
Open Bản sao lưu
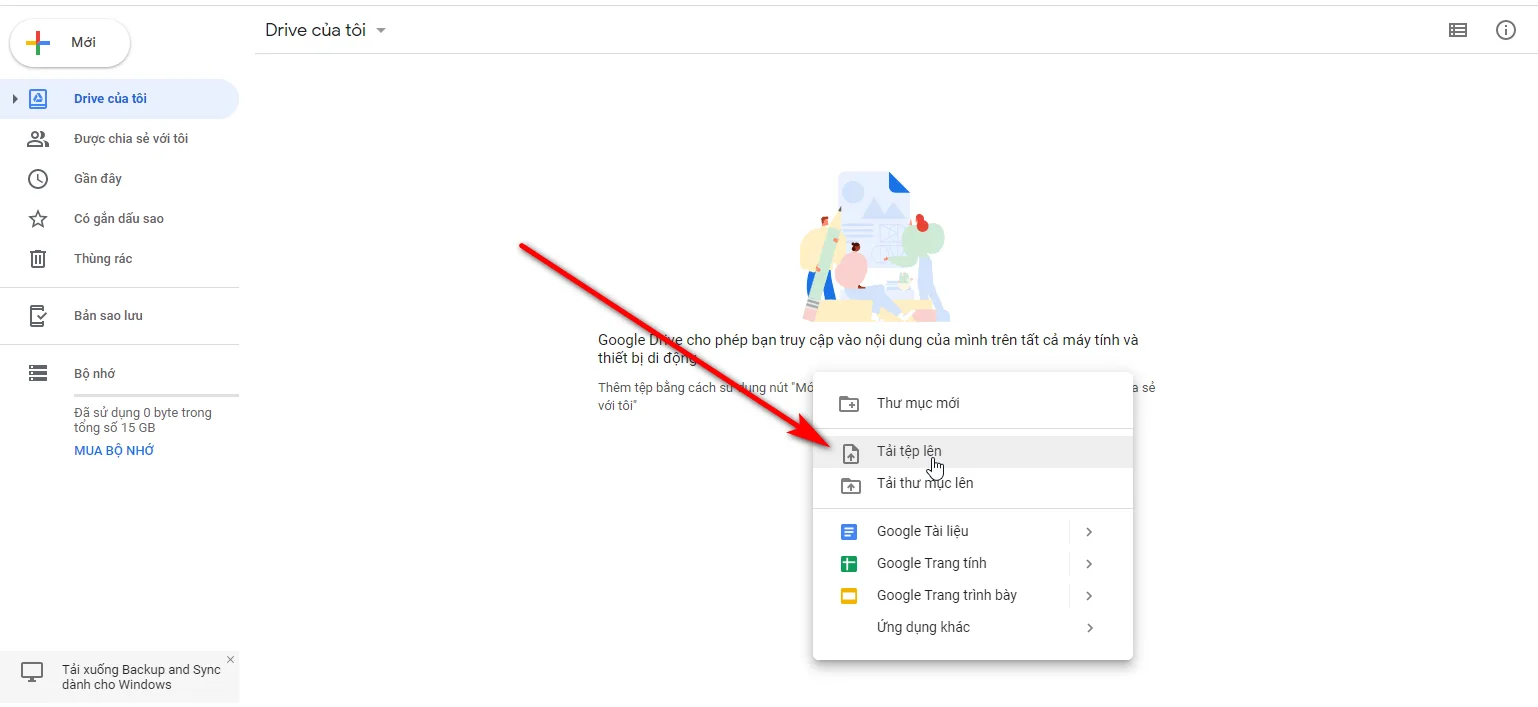point(120,315)
